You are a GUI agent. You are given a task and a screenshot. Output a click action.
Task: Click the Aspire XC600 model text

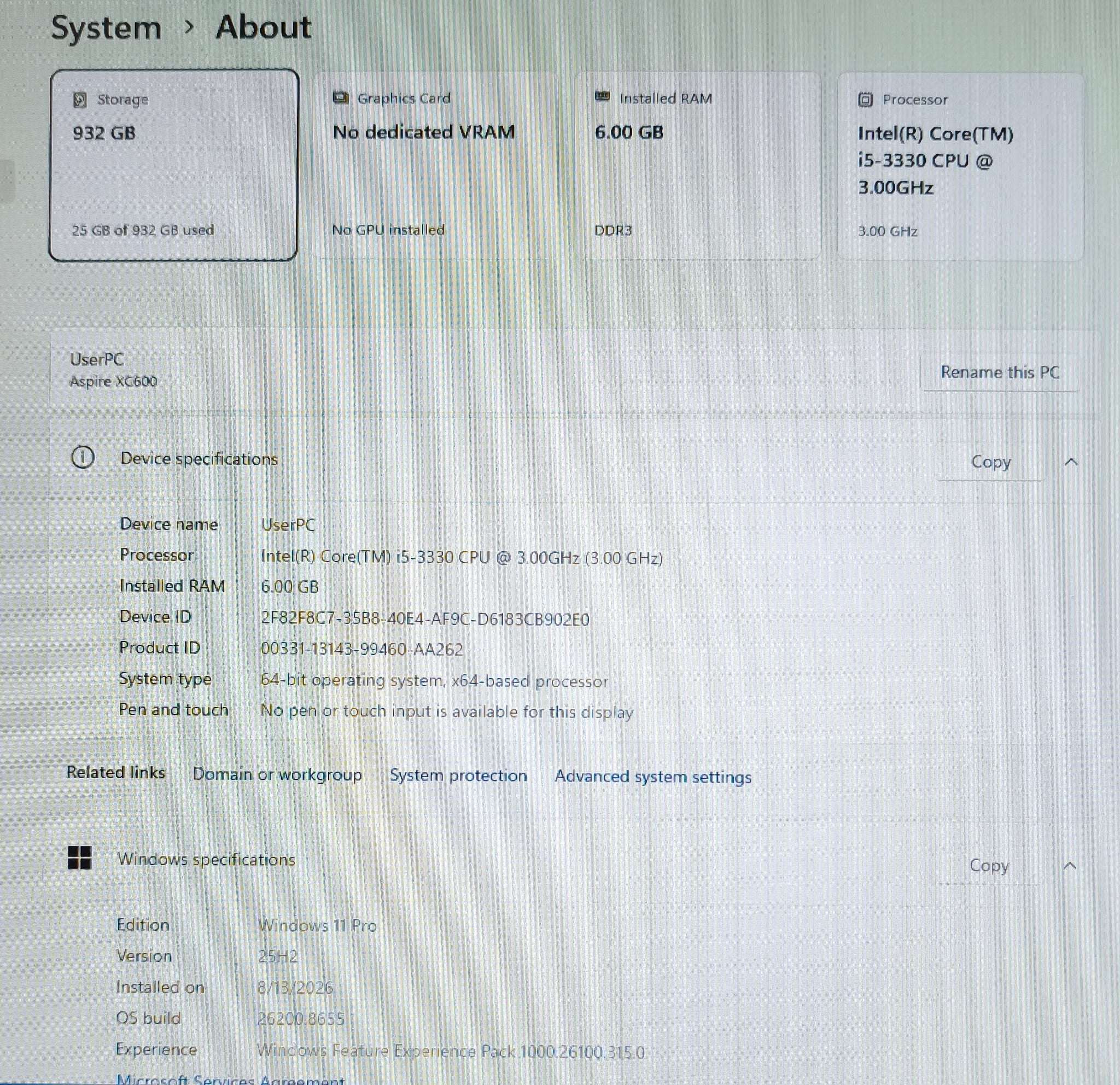113,381
